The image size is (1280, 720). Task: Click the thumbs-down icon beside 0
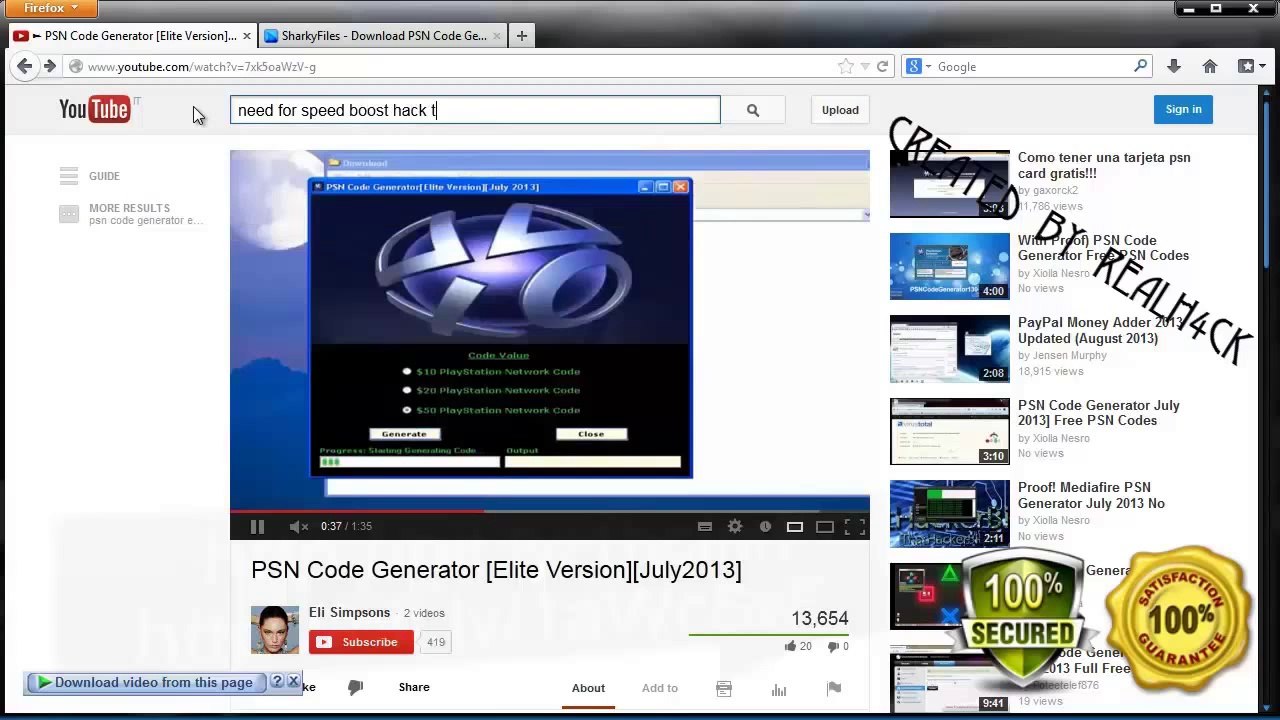(832, 647)
